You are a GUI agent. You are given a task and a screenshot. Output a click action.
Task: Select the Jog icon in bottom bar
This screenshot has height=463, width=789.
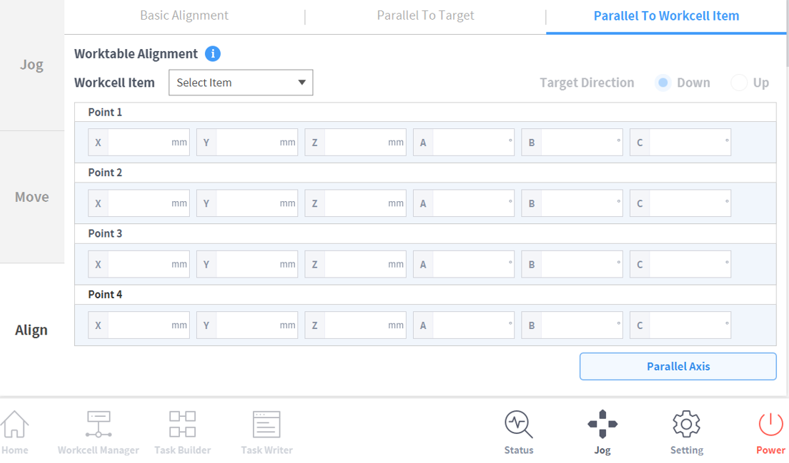602,424
